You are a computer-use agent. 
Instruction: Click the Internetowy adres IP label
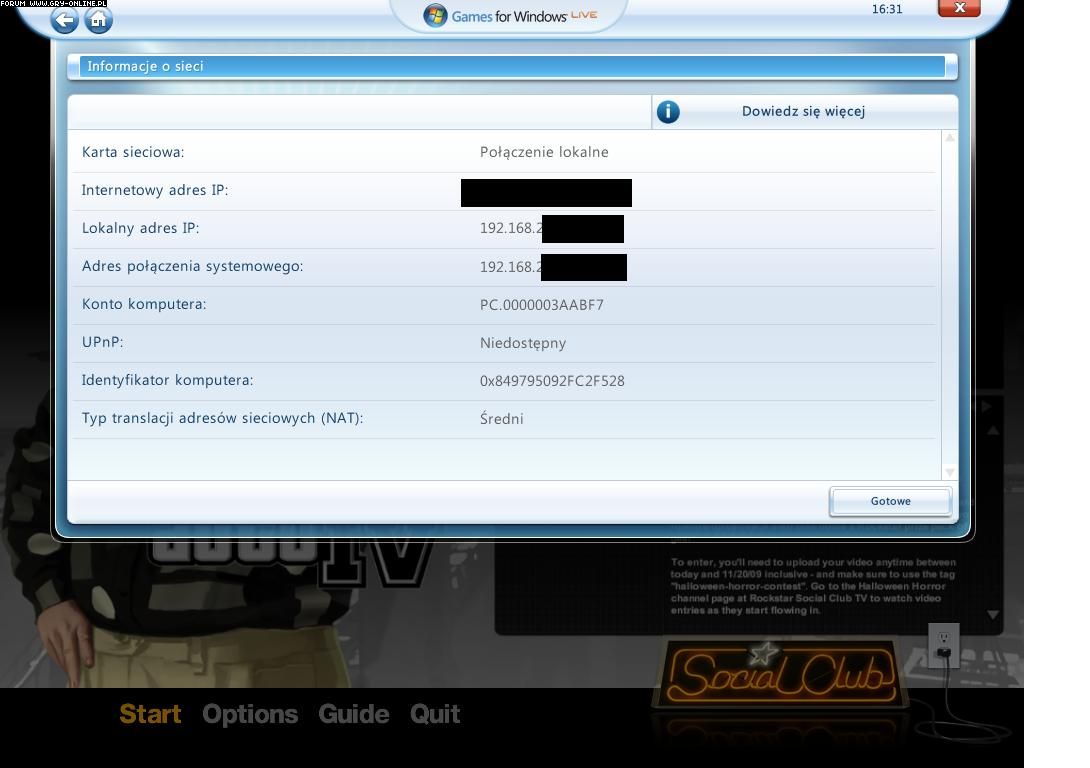[x=155, y=190]
